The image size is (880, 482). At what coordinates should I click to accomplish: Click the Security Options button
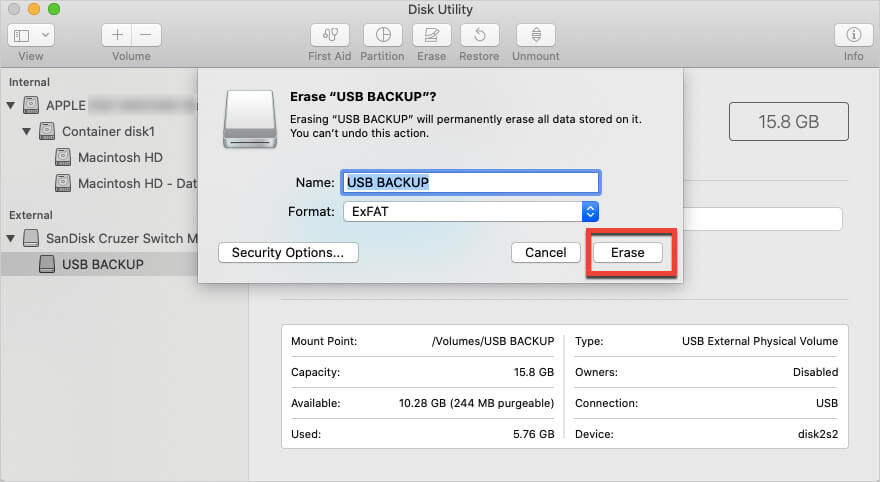[288, 253]
